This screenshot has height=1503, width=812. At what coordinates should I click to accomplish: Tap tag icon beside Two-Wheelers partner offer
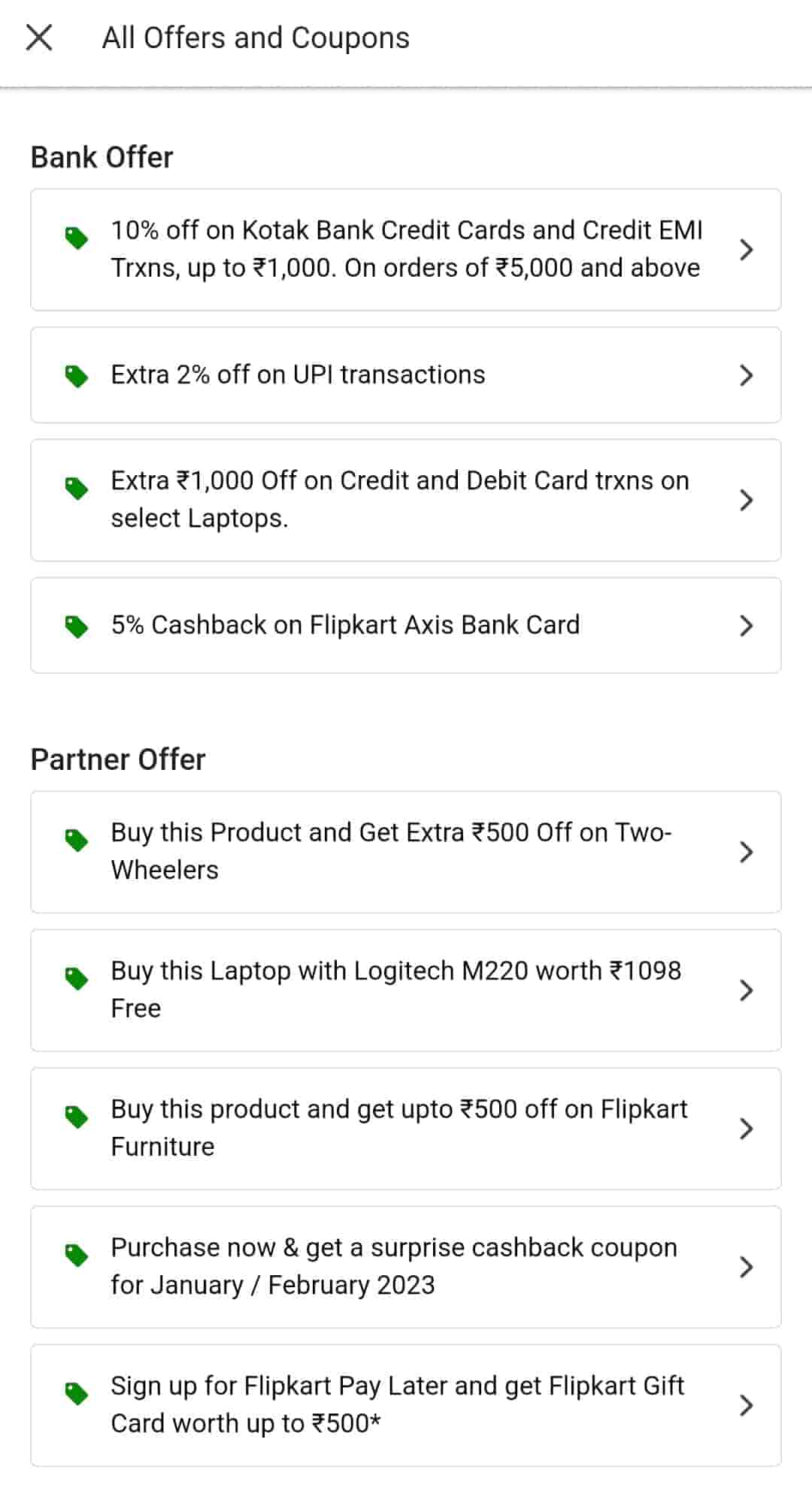(77, 841)
